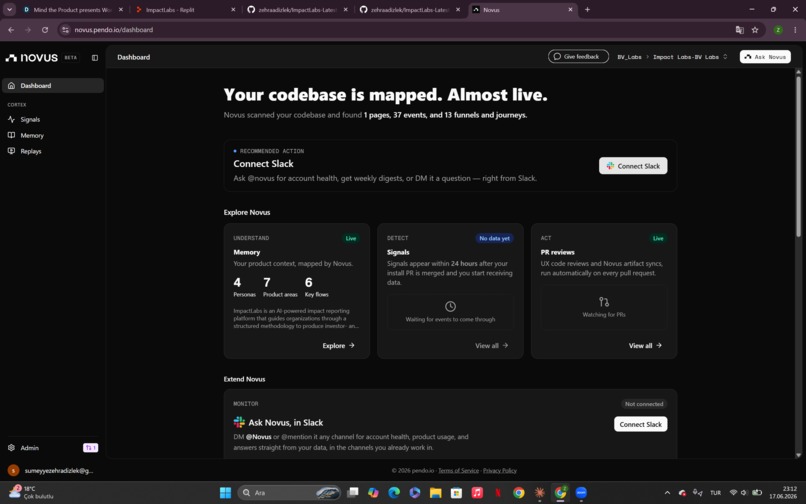
Task: Open Task View on the taskbar
Action: (353, 493)
